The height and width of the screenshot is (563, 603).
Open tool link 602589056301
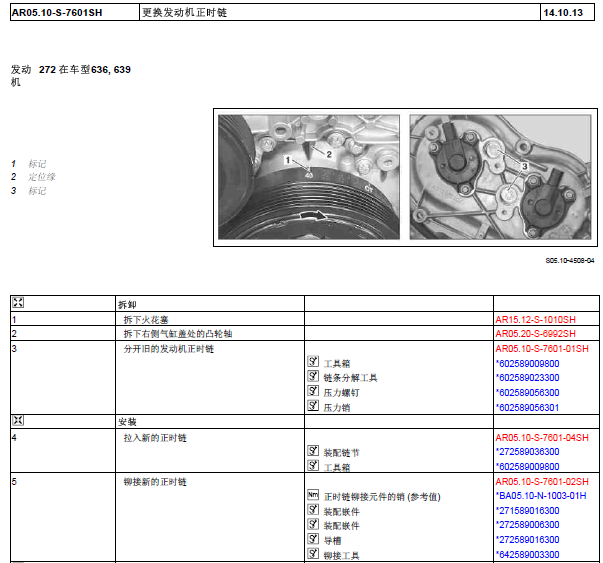tap(528, 408)
